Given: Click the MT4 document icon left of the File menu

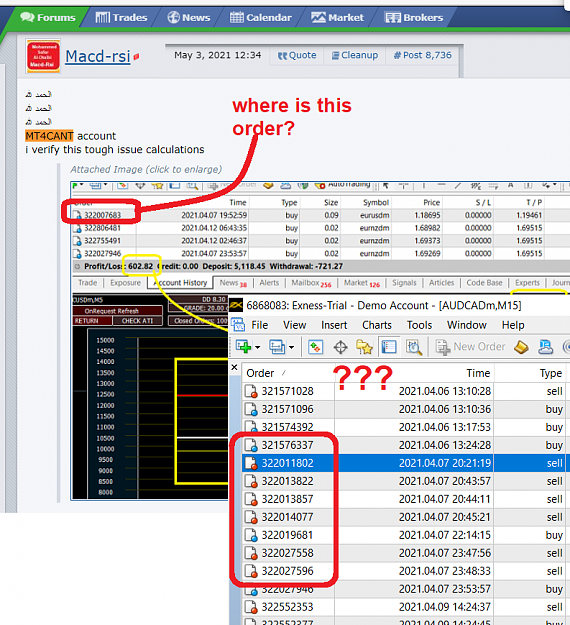Looking at the screenshot, I should pos(238,325).
